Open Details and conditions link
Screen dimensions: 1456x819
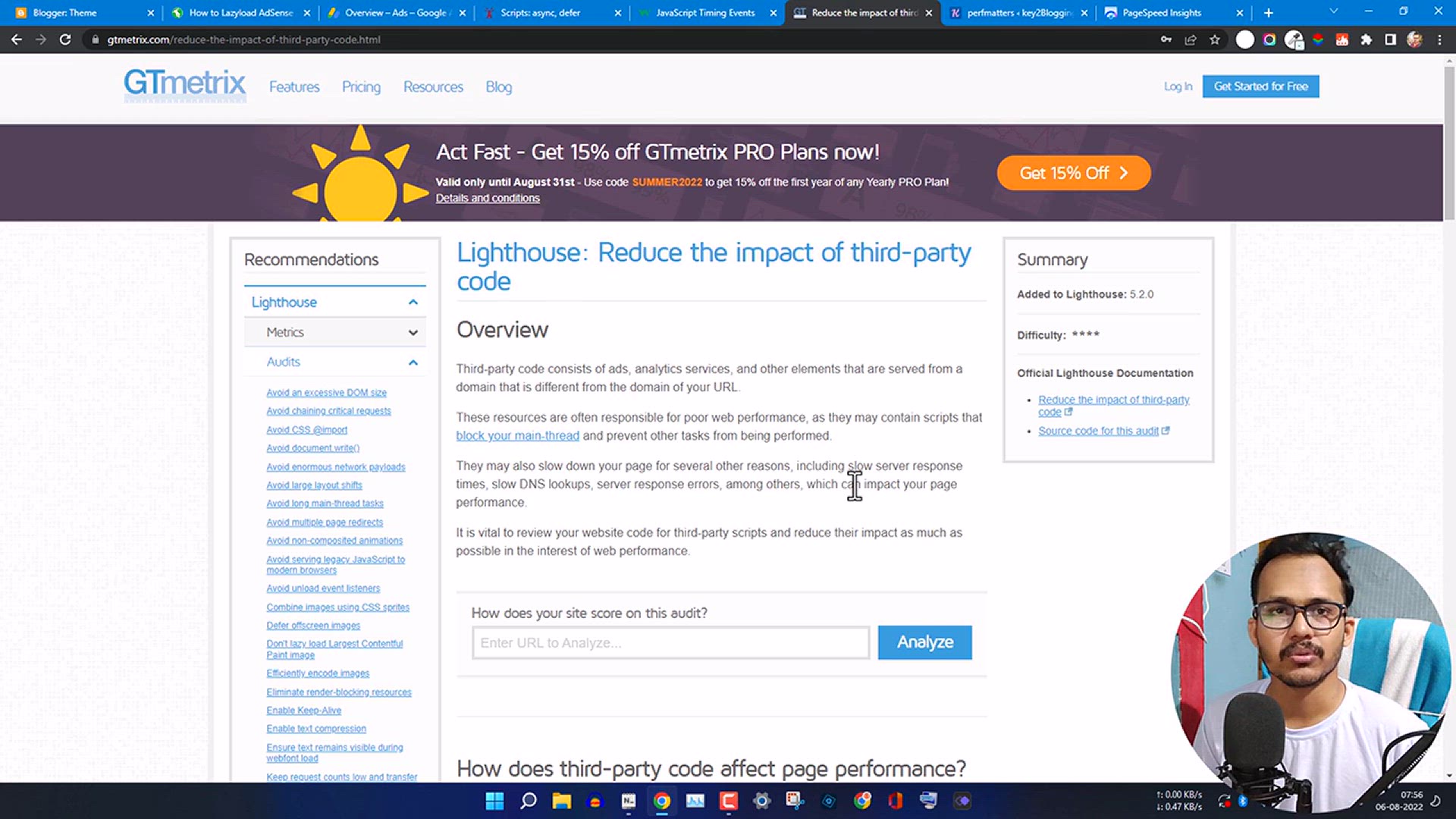pyautogui.click(x=488, y=198)
